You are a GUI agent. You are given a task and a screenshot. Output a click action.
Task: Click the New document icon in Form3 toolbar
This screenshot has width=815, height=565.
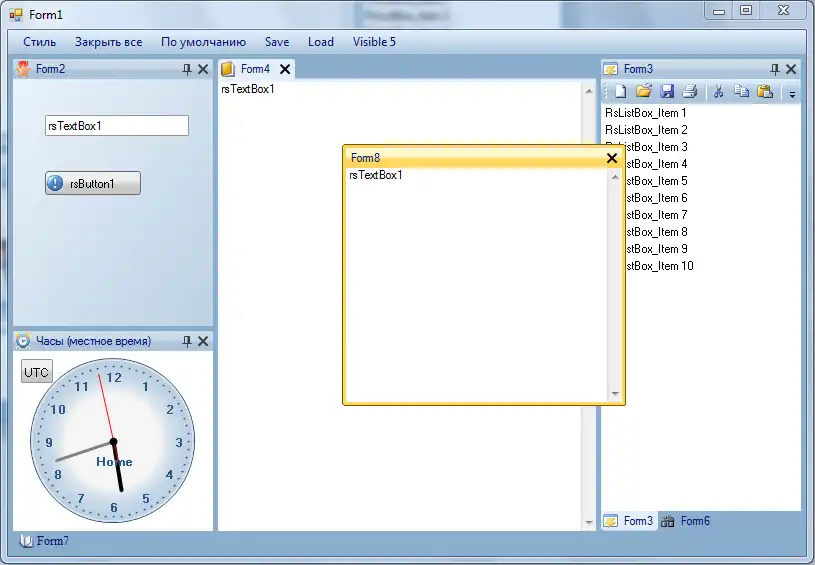(x=621, y=92)
